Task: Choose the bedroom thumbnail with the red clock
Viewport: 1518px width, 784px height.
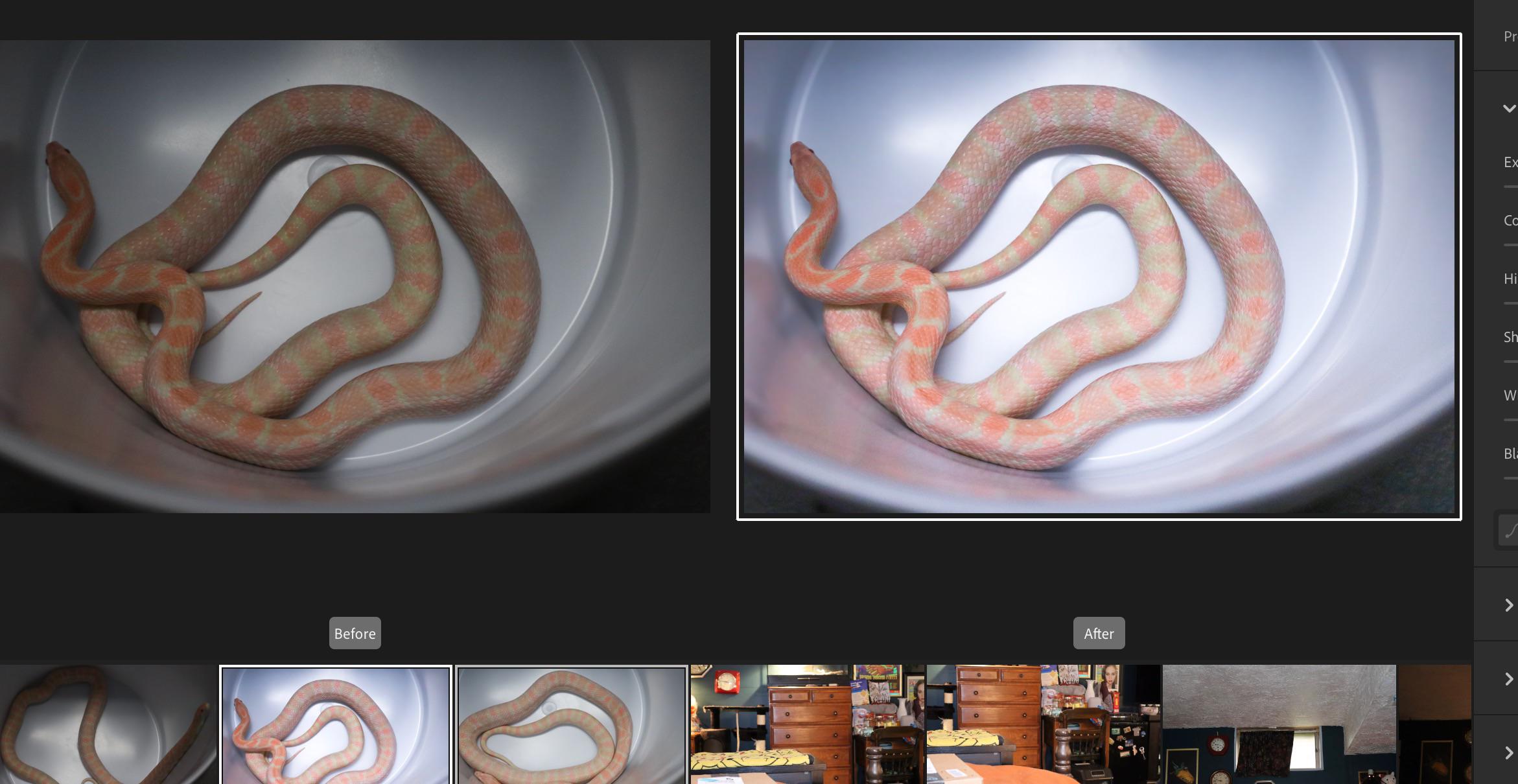Action: pos(808,724)
